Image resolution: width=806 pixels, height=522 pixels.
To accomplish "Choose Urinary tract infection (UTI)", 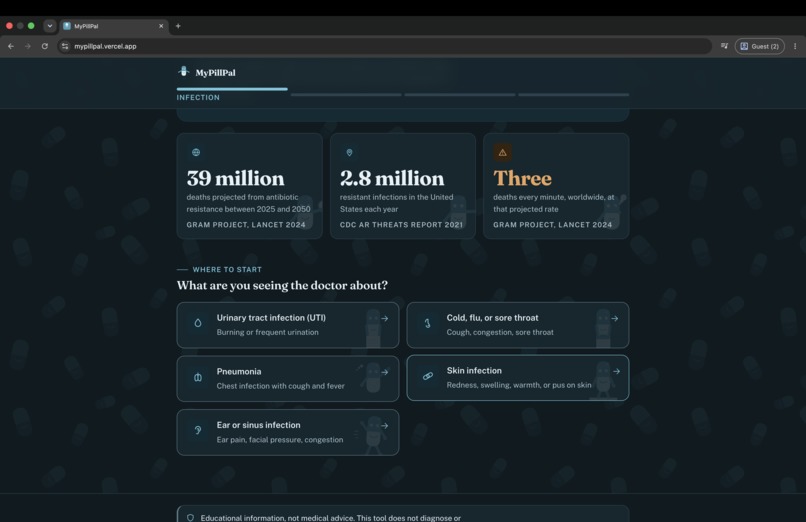I will click(x=288, y=325).
